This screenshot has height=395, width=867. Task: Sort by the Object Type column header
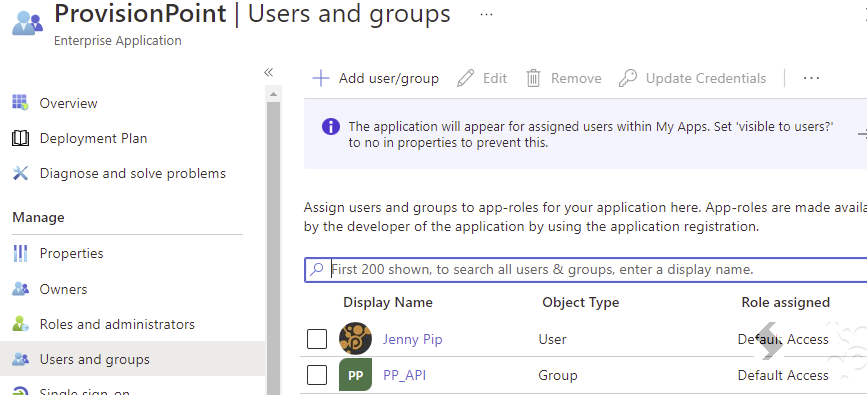click(581, 302)
